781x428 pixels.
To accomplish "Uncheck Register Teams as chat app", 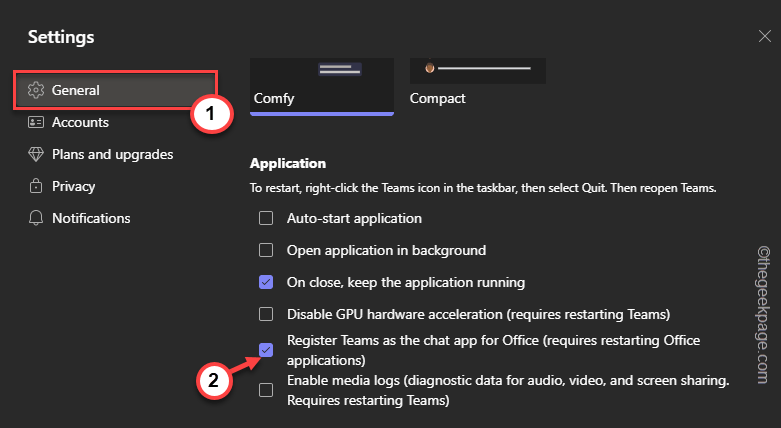I will tap(266, 350).
